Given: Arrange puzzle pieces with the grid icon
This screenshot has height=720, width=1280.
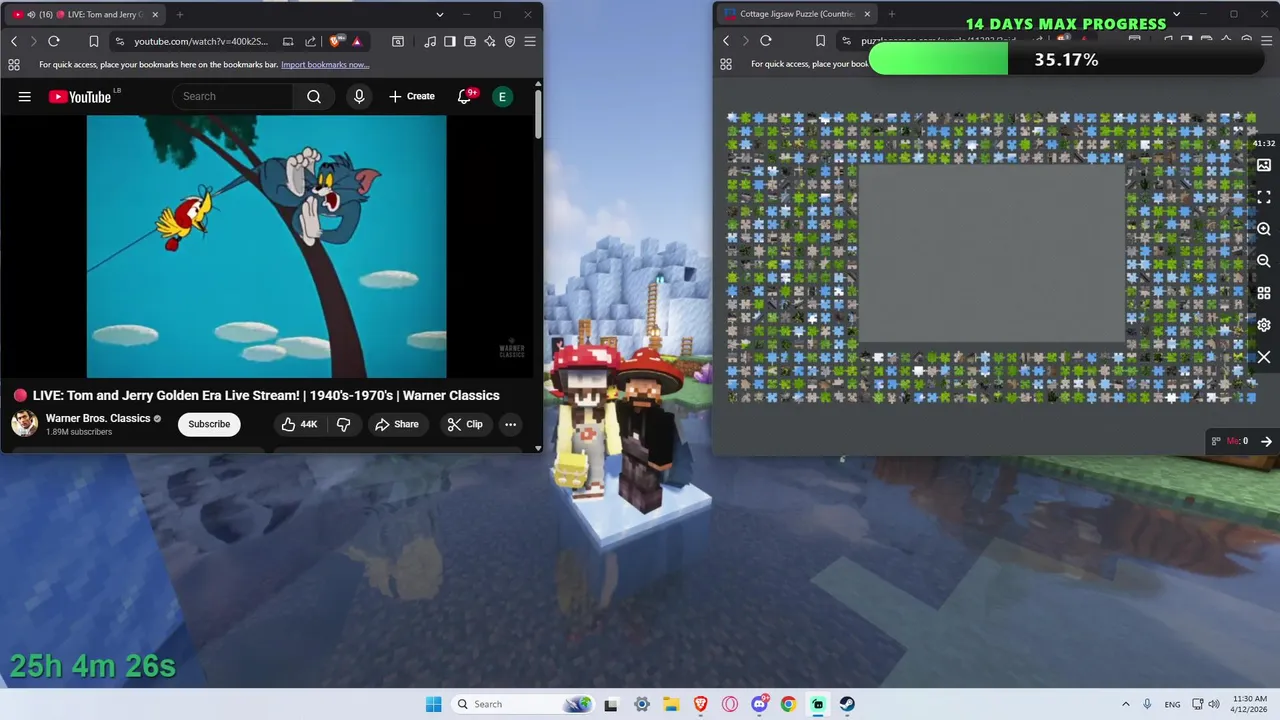Looking at the screenshot, I should click(x=1264, y=293).
